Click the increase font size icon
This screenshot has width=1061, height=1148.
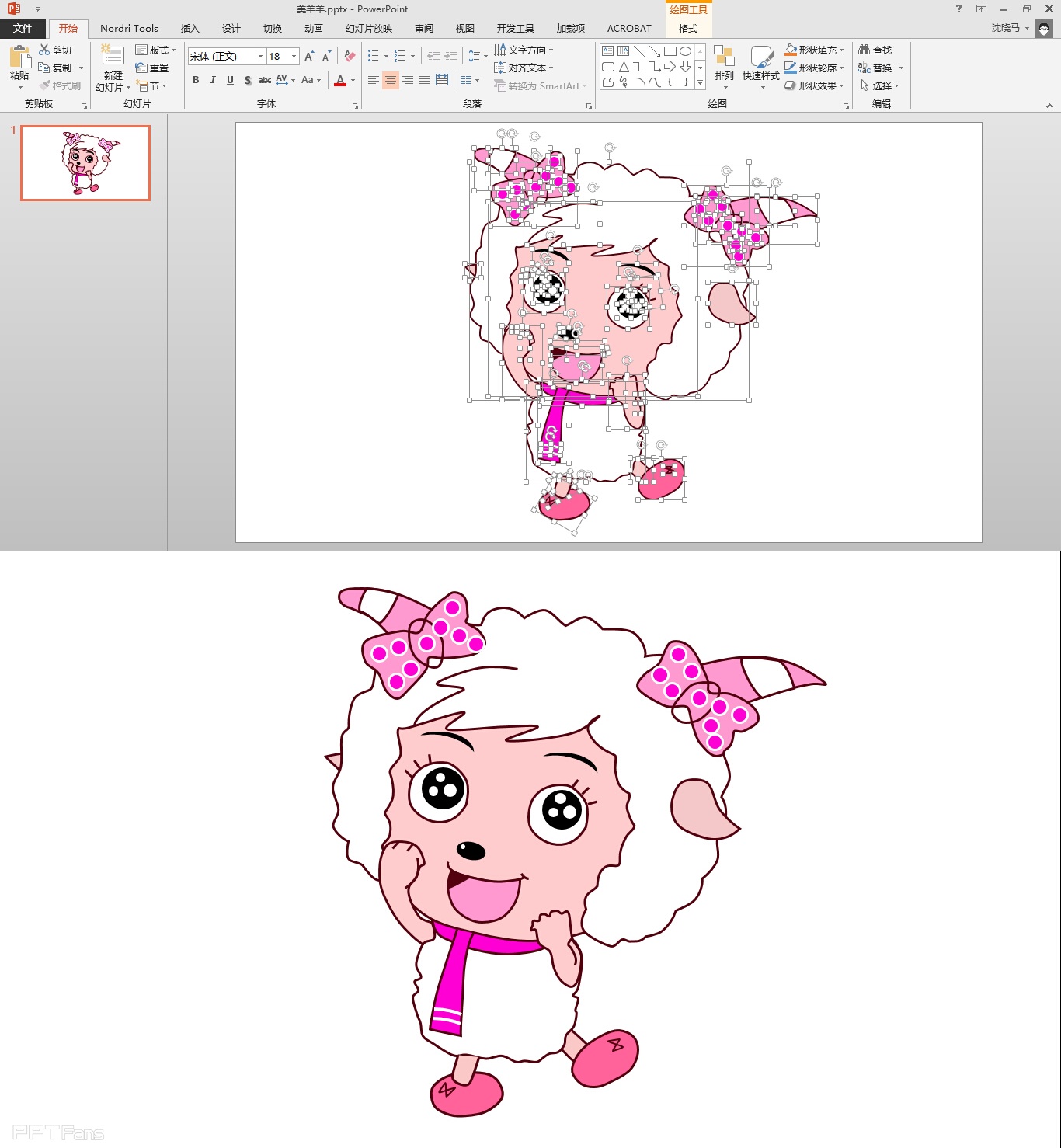click(x=309, y=56)
